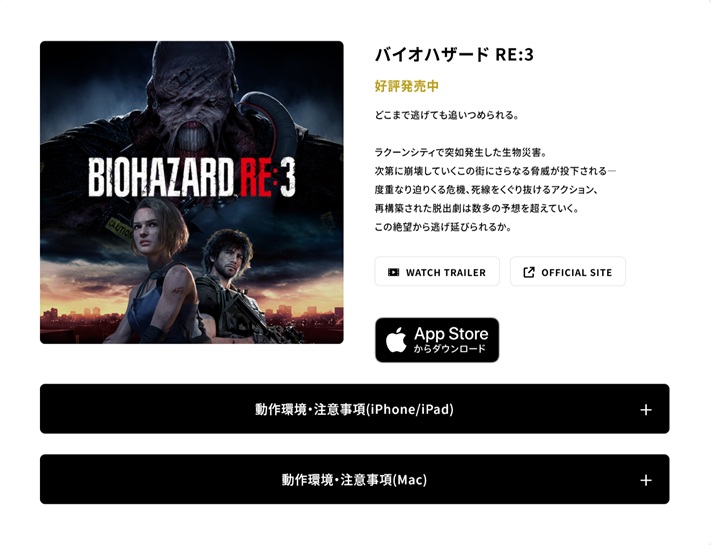Expand 動作環境・注意事項(Mac) section

pyautogui.click(x=355, y=479)
